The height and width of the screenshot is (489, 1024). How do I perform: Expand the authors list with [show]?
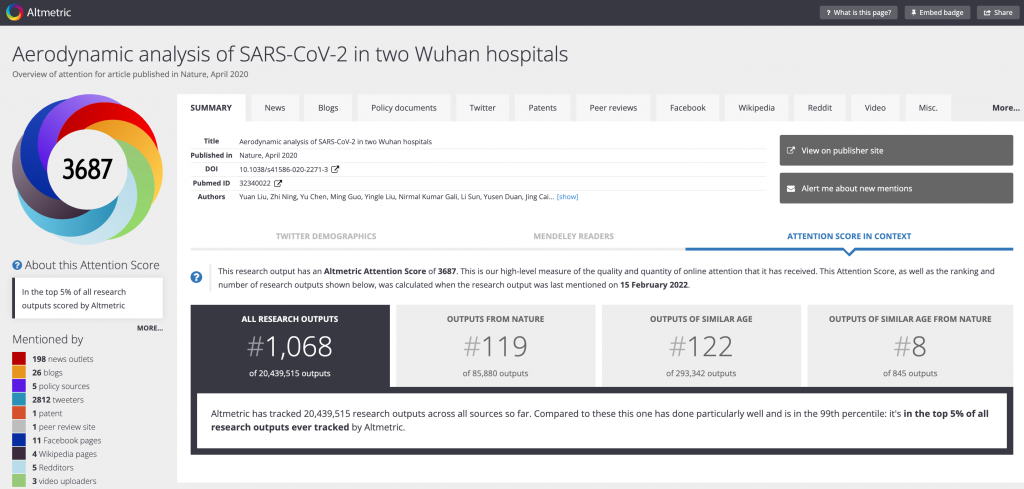pos(567,197)
